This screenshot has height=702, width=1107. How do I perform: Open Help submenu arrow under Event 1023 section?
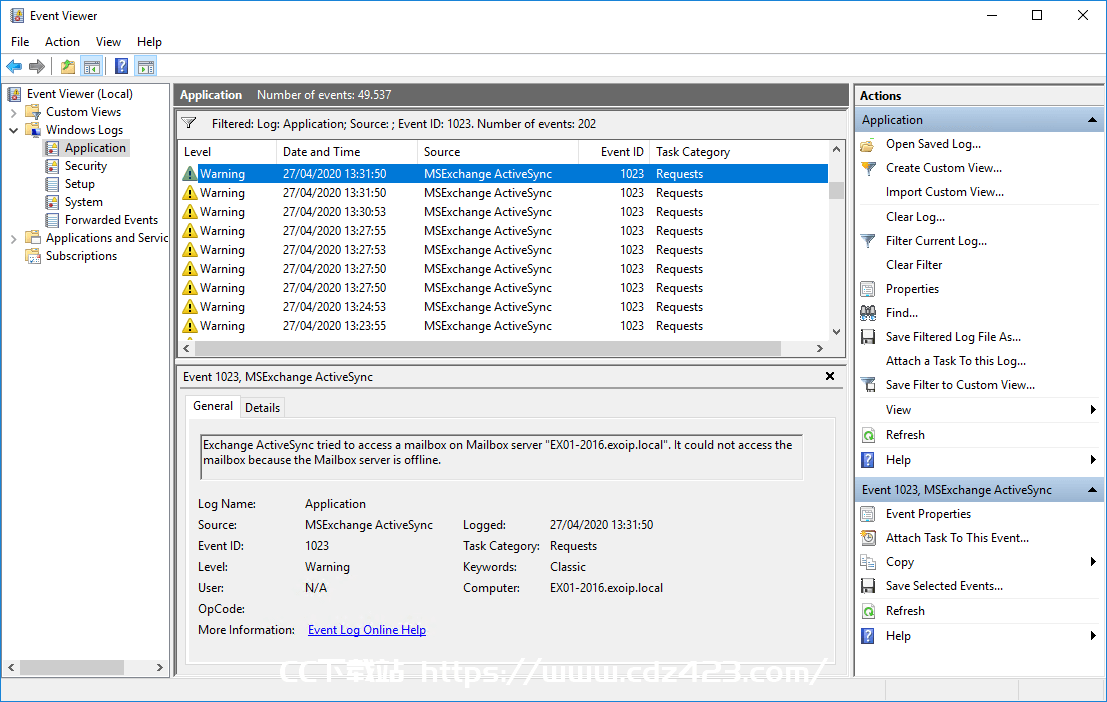(x=1093, y=636)
